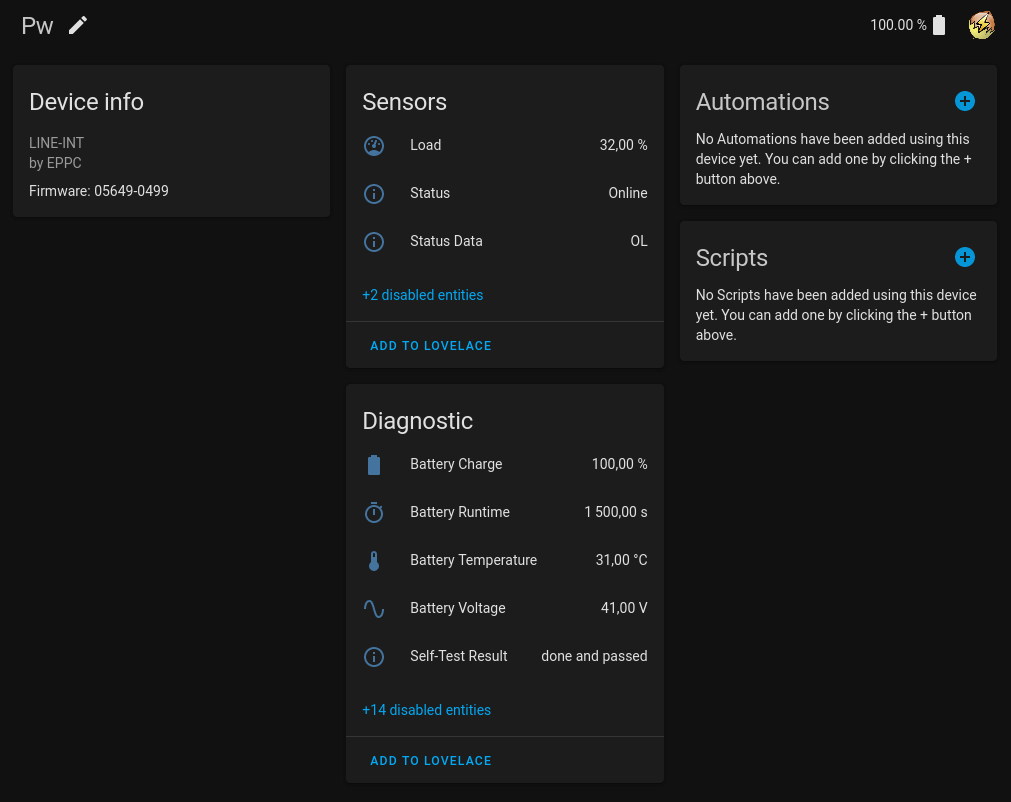Open the Status Data entity row
The image size is (1011, 802).
pyautogui.click(x=504, y=241)
